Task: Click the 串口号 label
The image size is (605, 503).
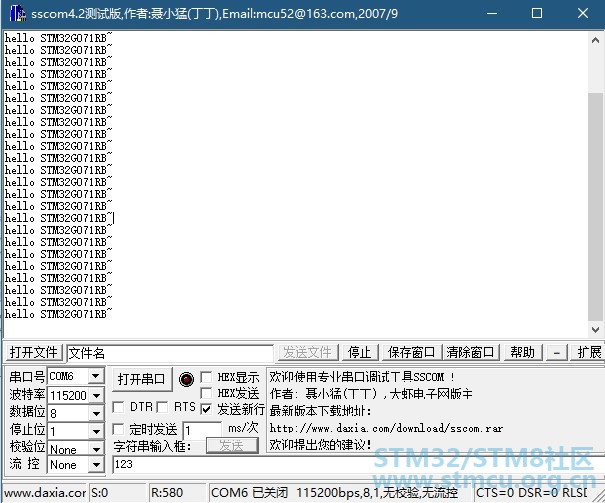Action: (27, 376)
